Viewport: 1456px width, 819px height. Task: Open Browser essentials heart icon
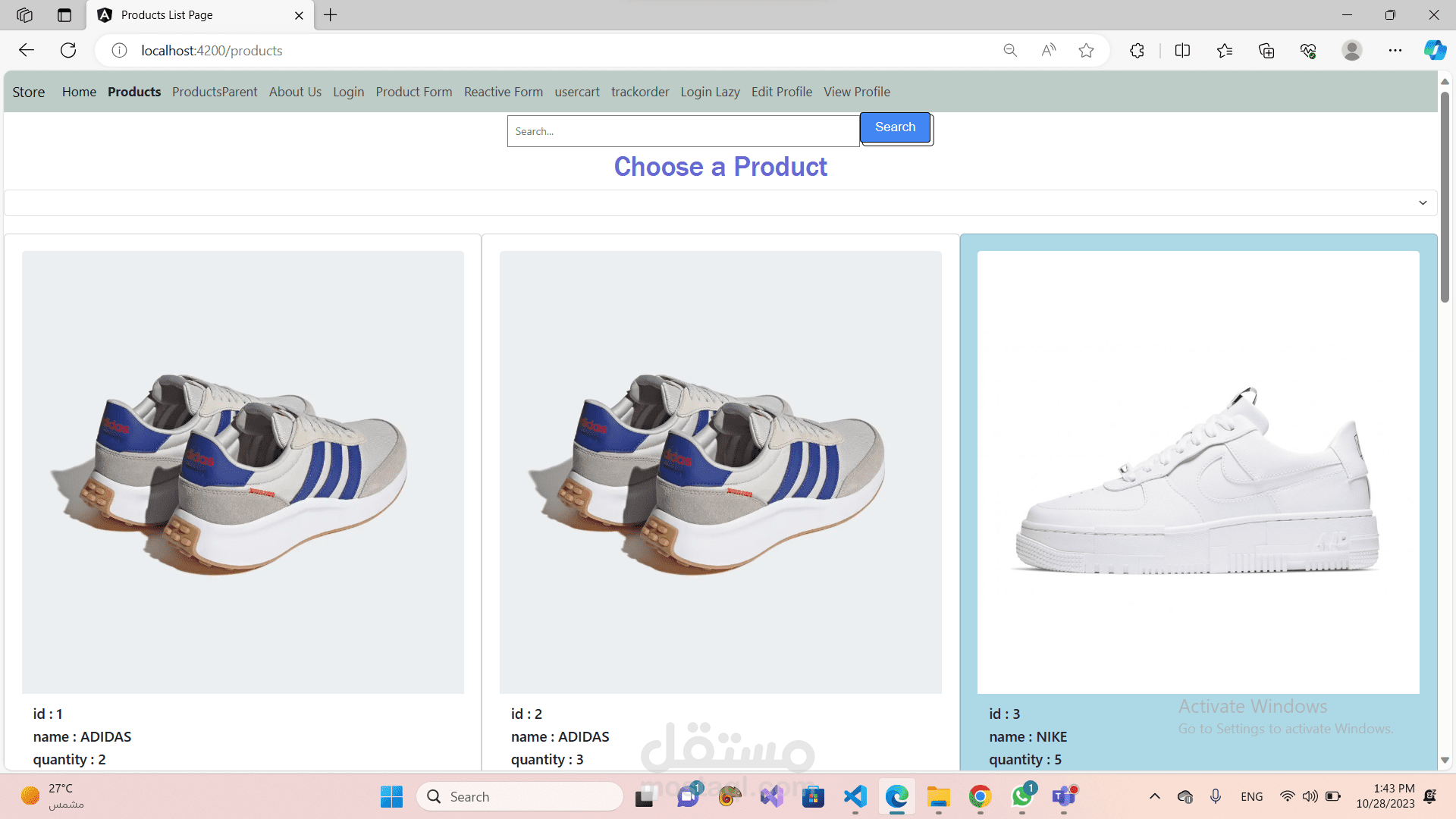coord(1308,51)
